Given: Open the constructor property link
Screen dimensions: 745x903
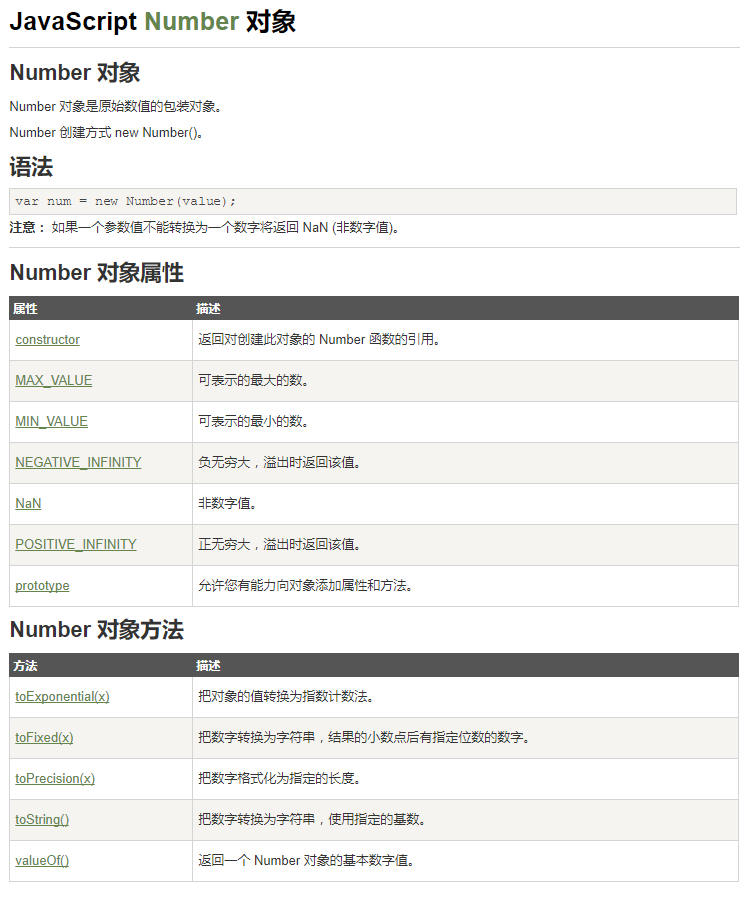Looking at the screenshot, I should click(x=47, y=340).
